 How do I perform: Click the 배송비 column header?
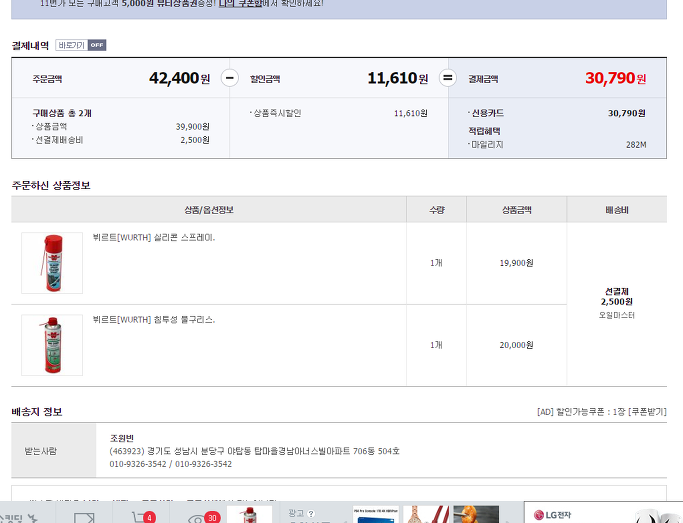tap(617, 210)
